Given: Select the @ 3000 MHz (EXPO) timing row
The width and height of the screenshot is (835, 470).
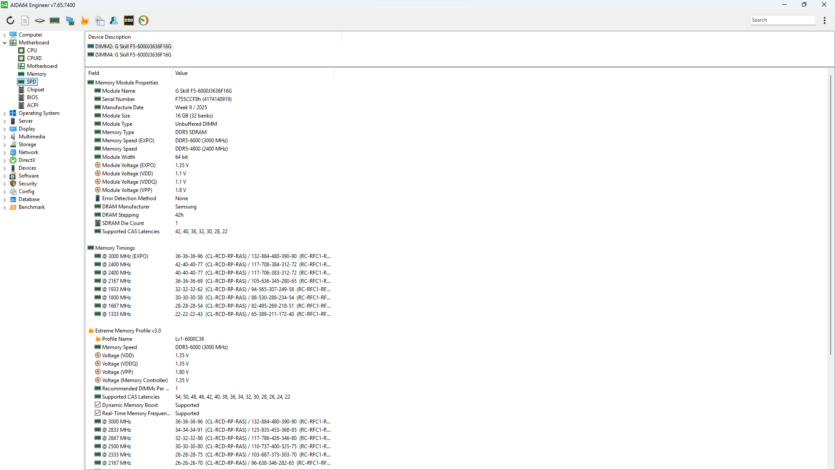Looking at the screenshot, I should point(212,256).
